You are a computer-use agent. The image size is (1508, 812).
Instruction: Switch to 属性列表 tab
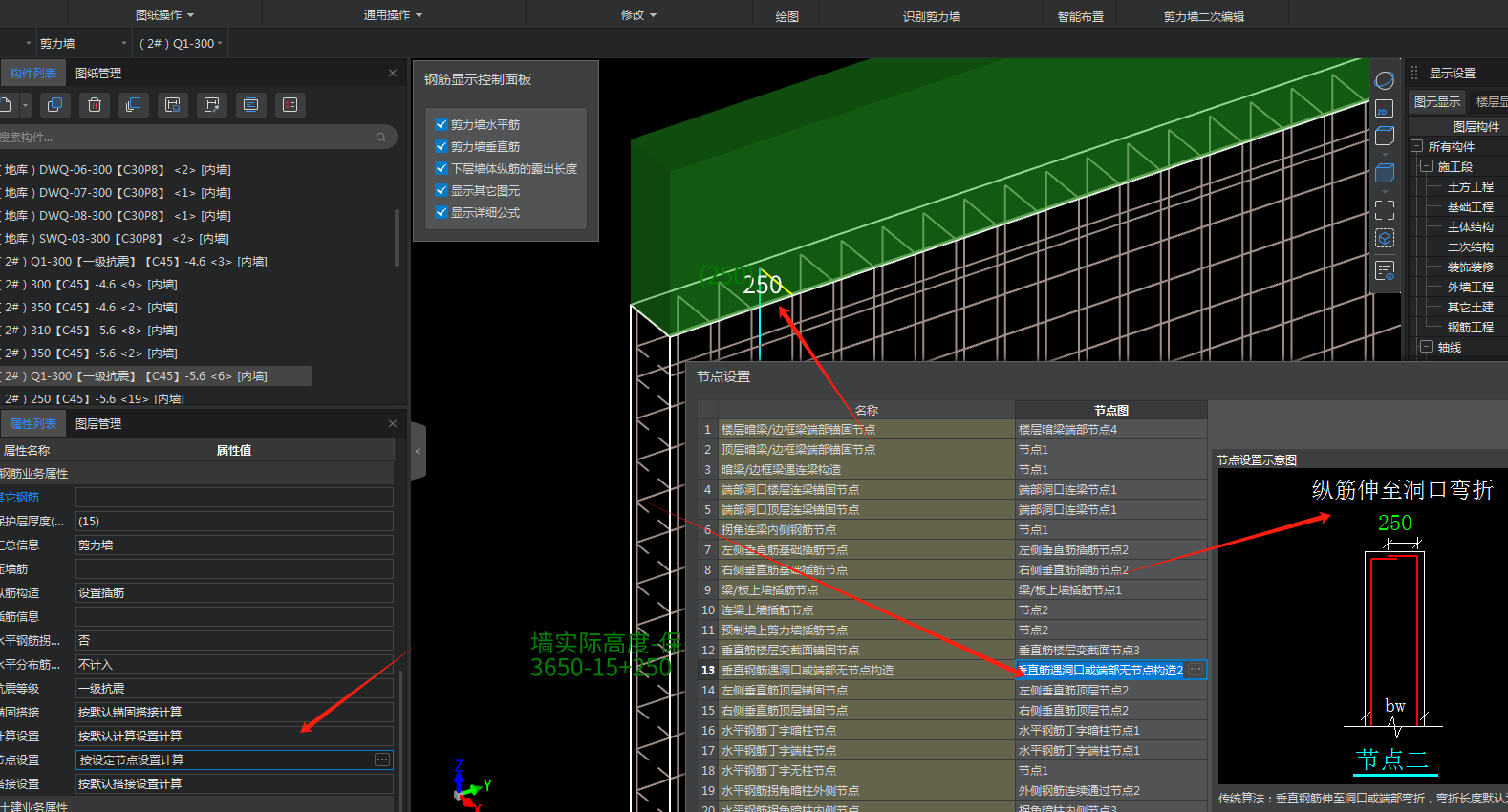pos(33,423)
